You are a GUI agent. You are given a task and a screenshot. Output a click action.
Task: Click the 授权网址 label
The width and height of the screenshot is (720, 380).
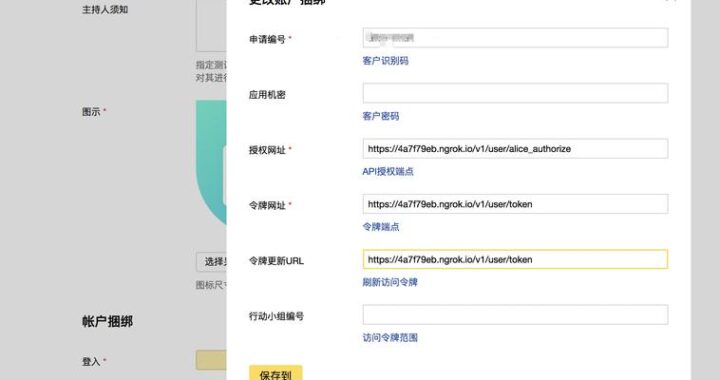(x=267, y=150)
